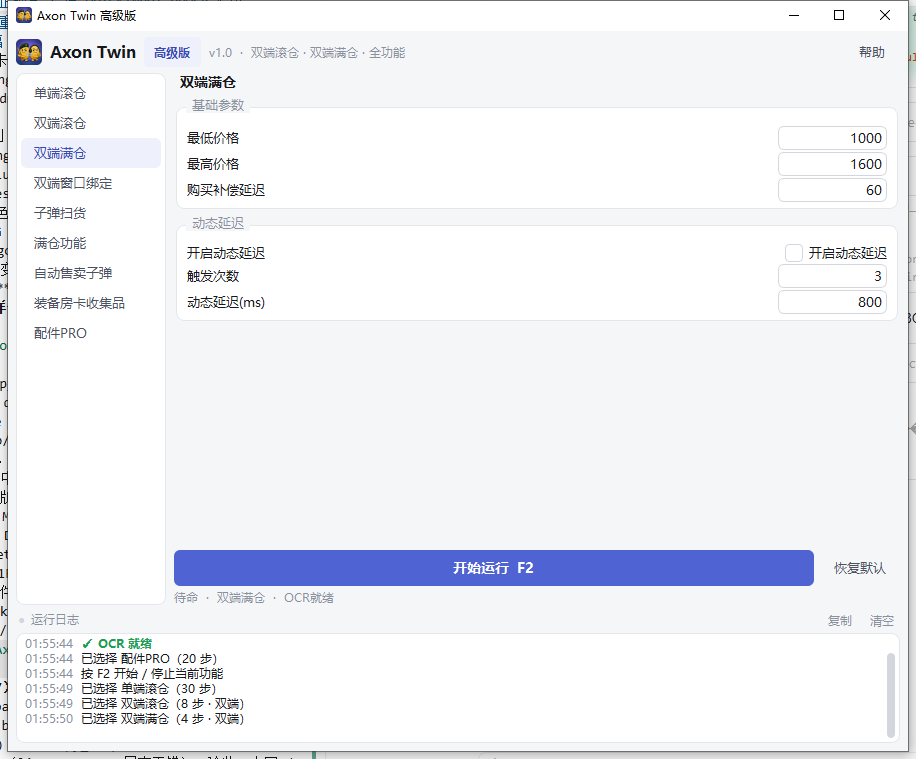Viewport: 916px width, 759px height.
Task: Focus the 最高价格 value field
Action: coord(832,164)
